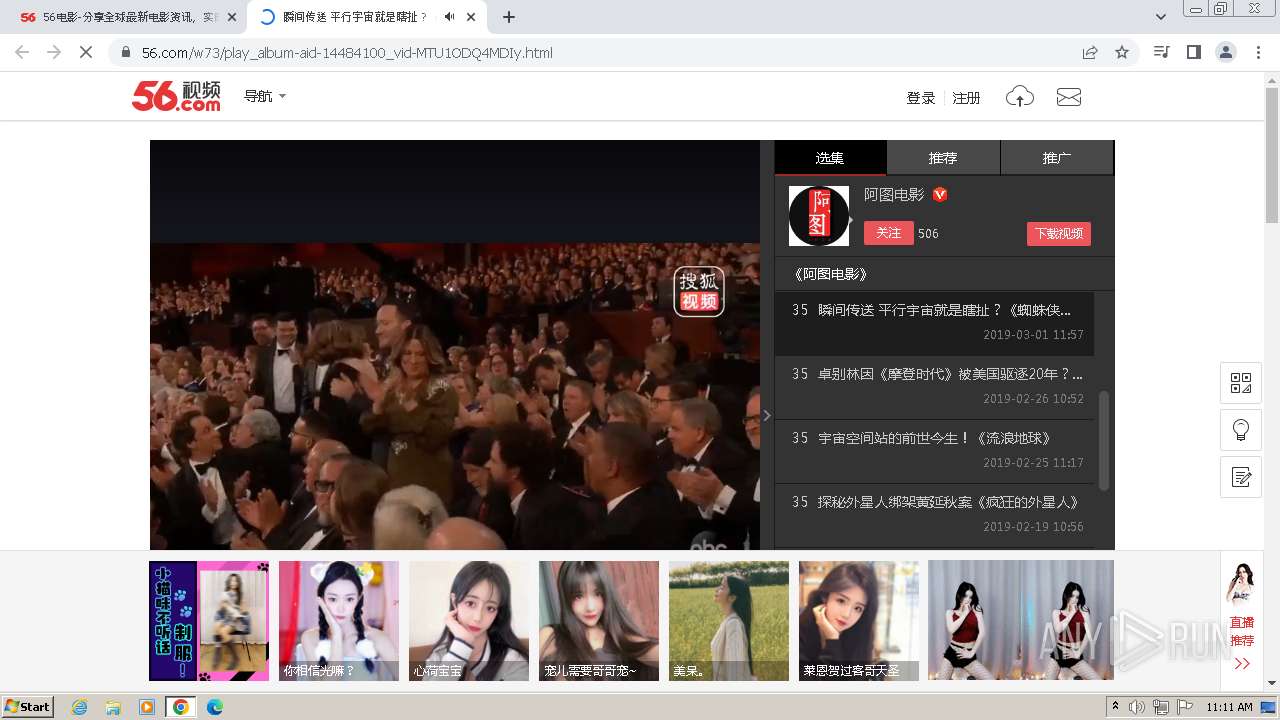The image size is (1280, 720).
Task: Open Chrome tab search dropdown arrow
Action: tap(1161, 17)
